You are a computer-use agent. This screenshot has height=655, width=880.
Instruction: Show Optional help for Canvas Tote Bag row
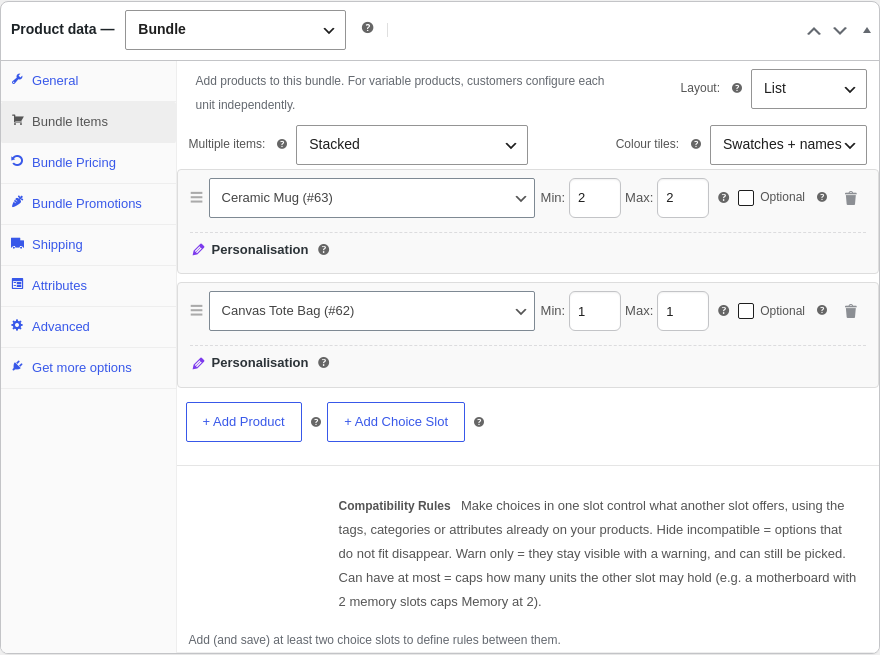(822, 310)
